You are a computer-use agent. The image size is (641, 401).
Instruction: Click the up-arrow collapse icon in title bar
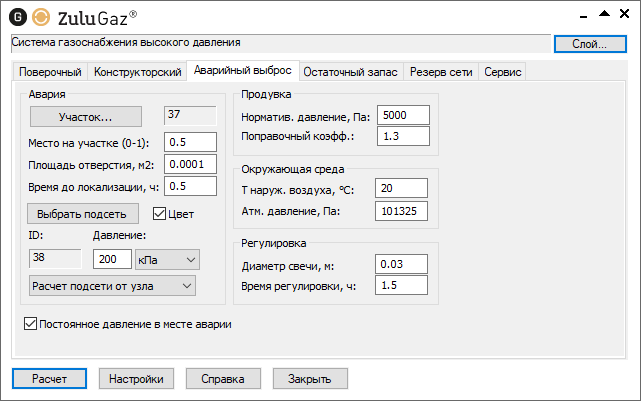pyautogui.click(x=604, y=14)
